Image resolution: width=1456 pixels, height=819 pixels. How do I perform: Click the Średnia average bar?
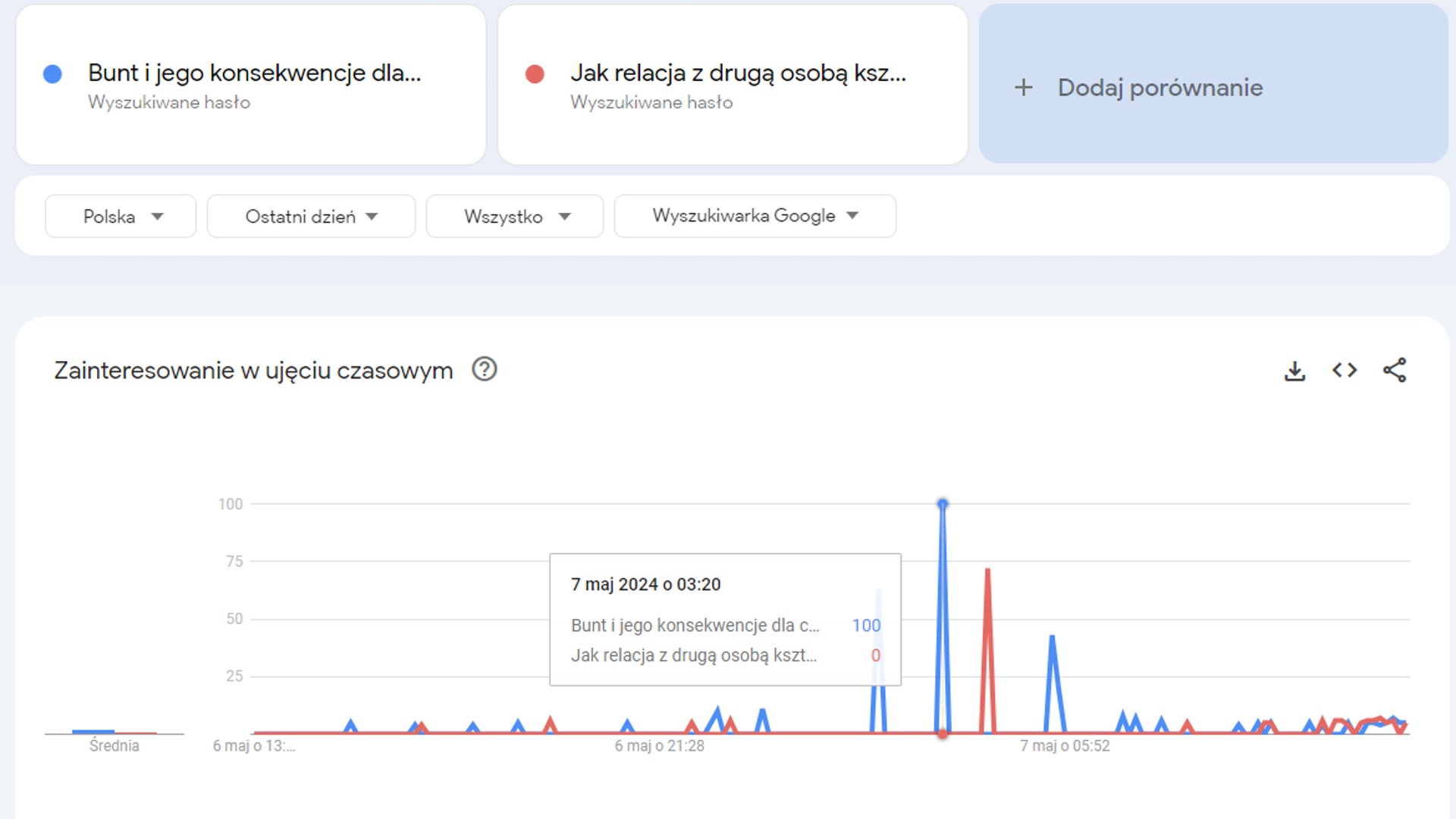pyautogui.click(x=93, y=732)
